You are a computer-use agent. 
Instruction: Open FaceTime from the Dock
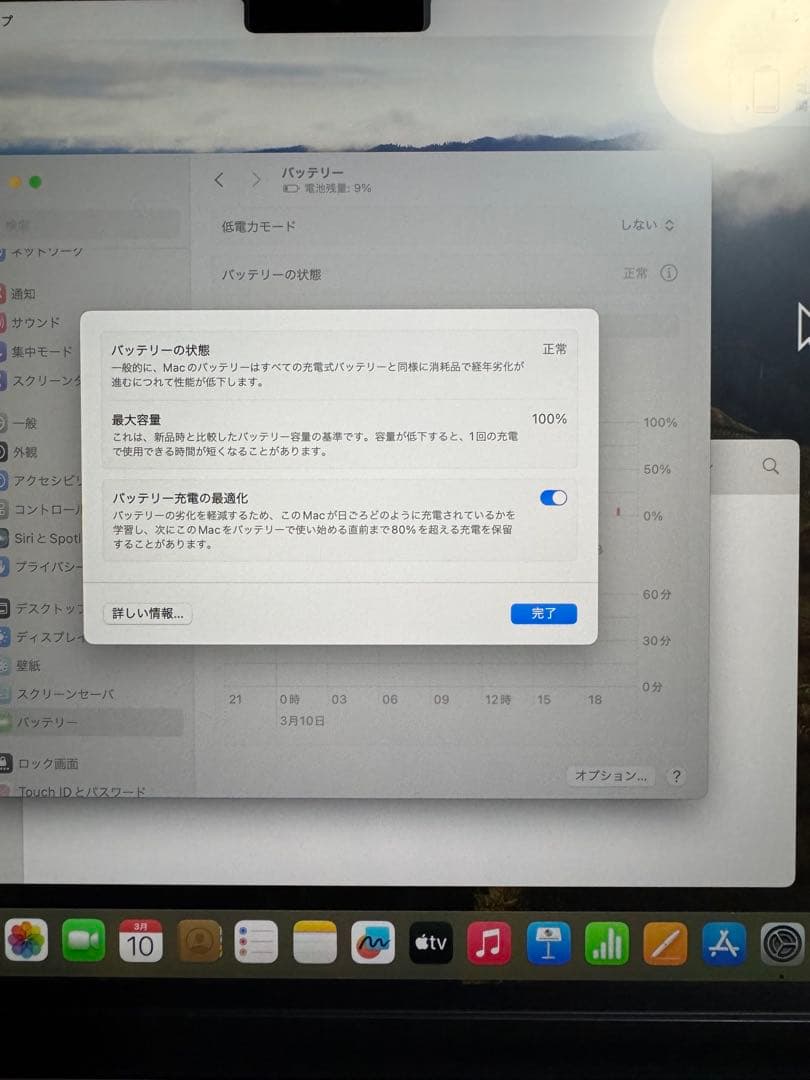pos(84,941)
